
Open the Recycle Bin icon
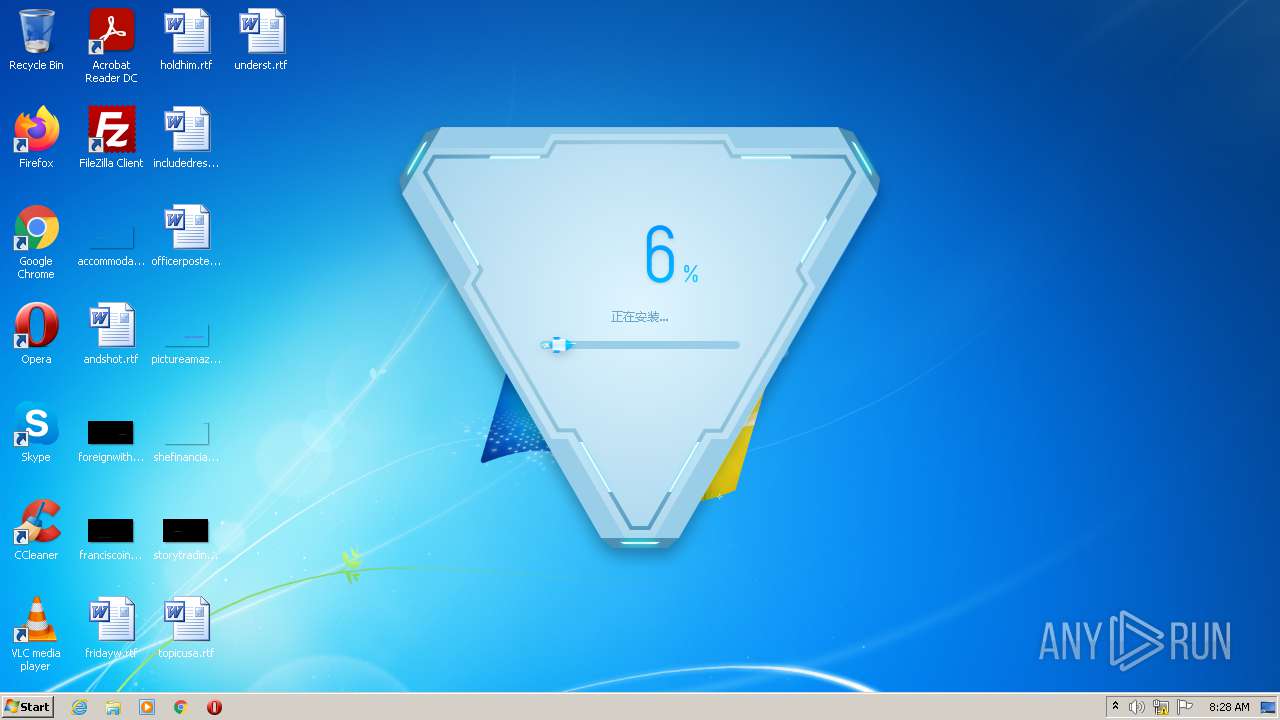pyautogui.click(x=36, y=41)
